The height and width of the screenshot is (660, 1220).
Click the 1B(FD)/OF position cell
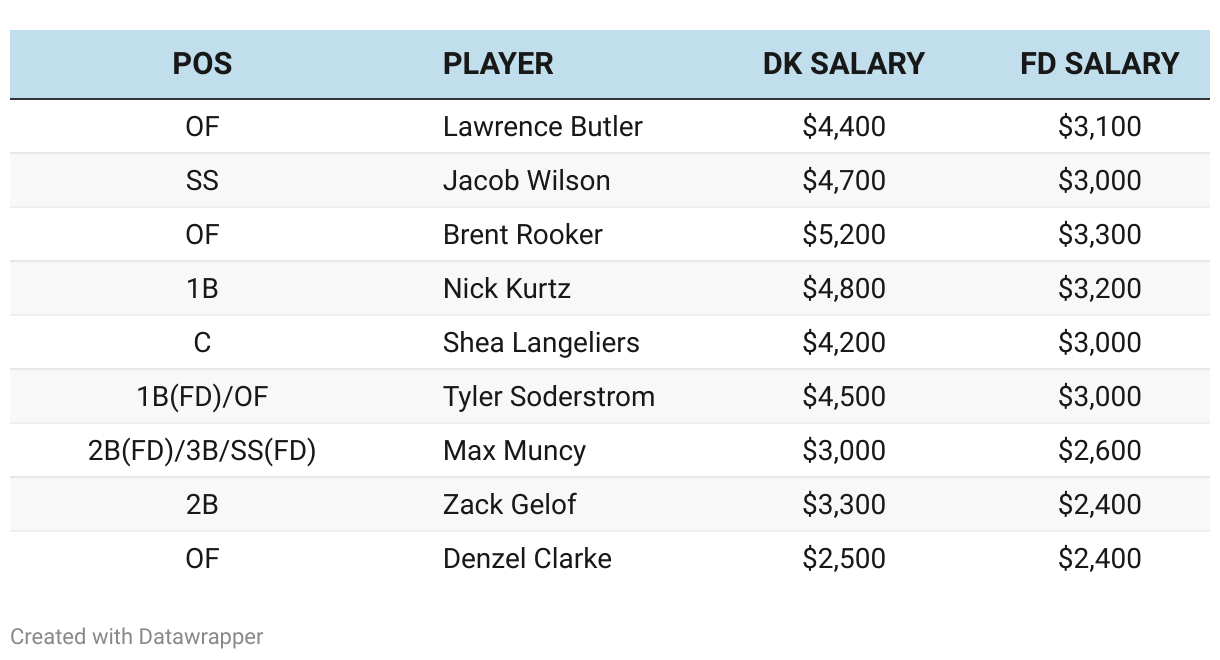pyautogui.click(x=202, y=396)
